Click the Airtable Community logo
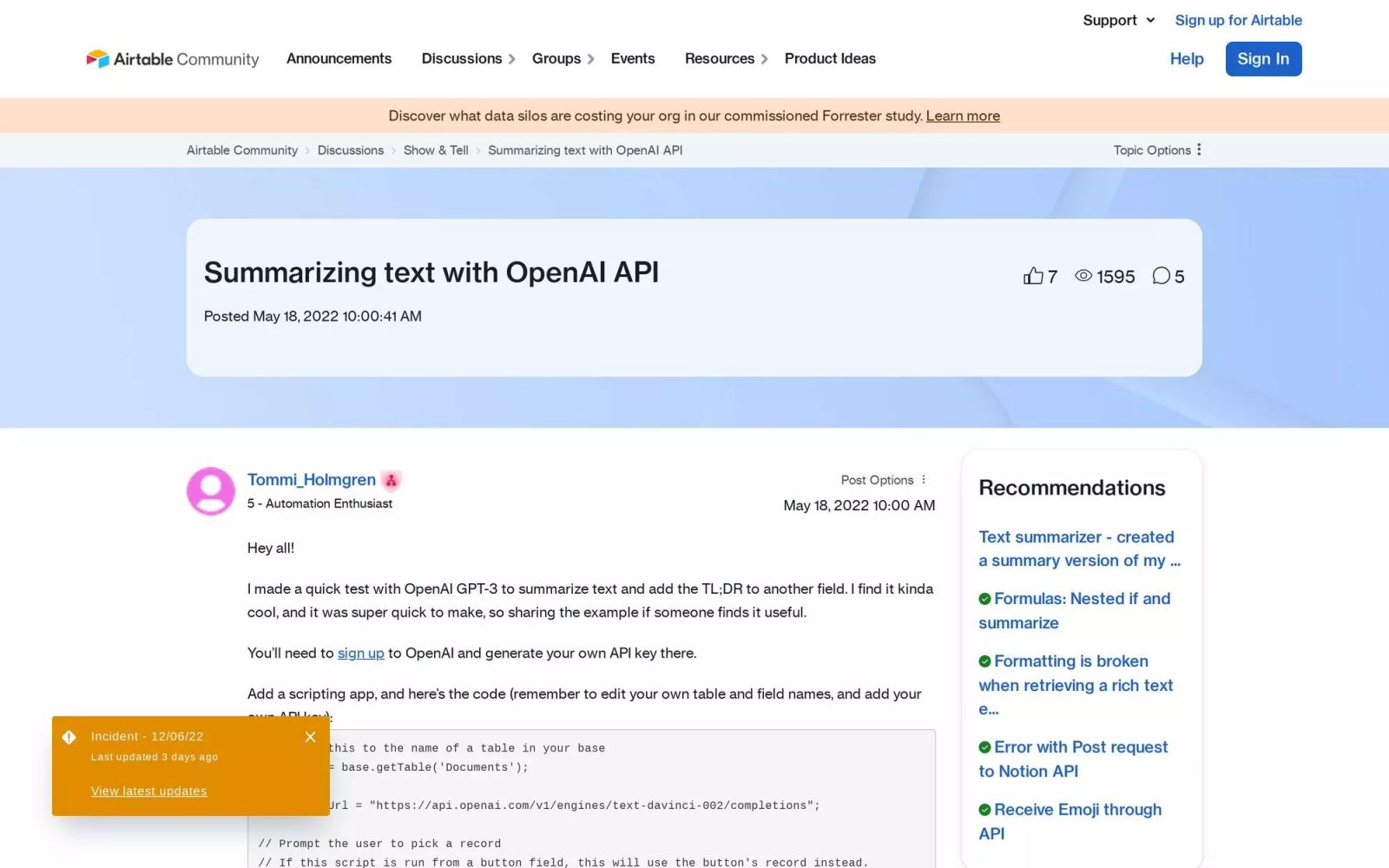The width and height of the screenshot is (1389, 868). pyautogui.click(x=172, y=59)
